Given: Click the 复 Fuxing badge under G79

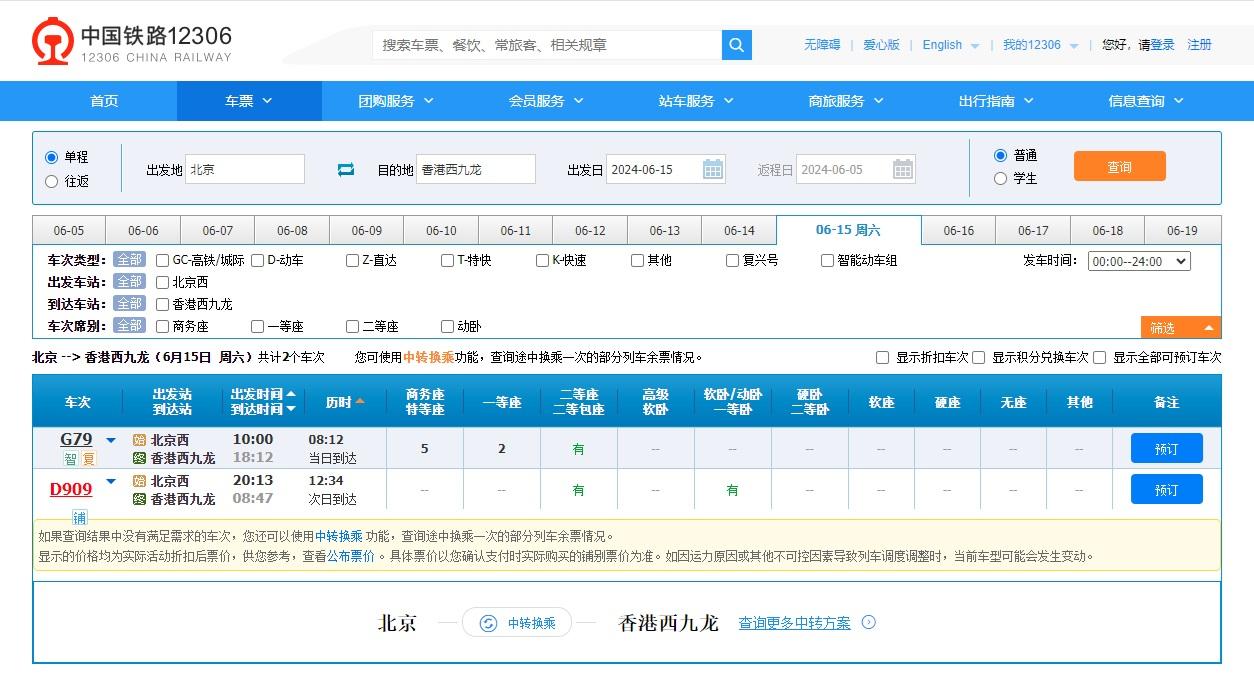Looking at the screenshot, I should [x=88, y=457].
